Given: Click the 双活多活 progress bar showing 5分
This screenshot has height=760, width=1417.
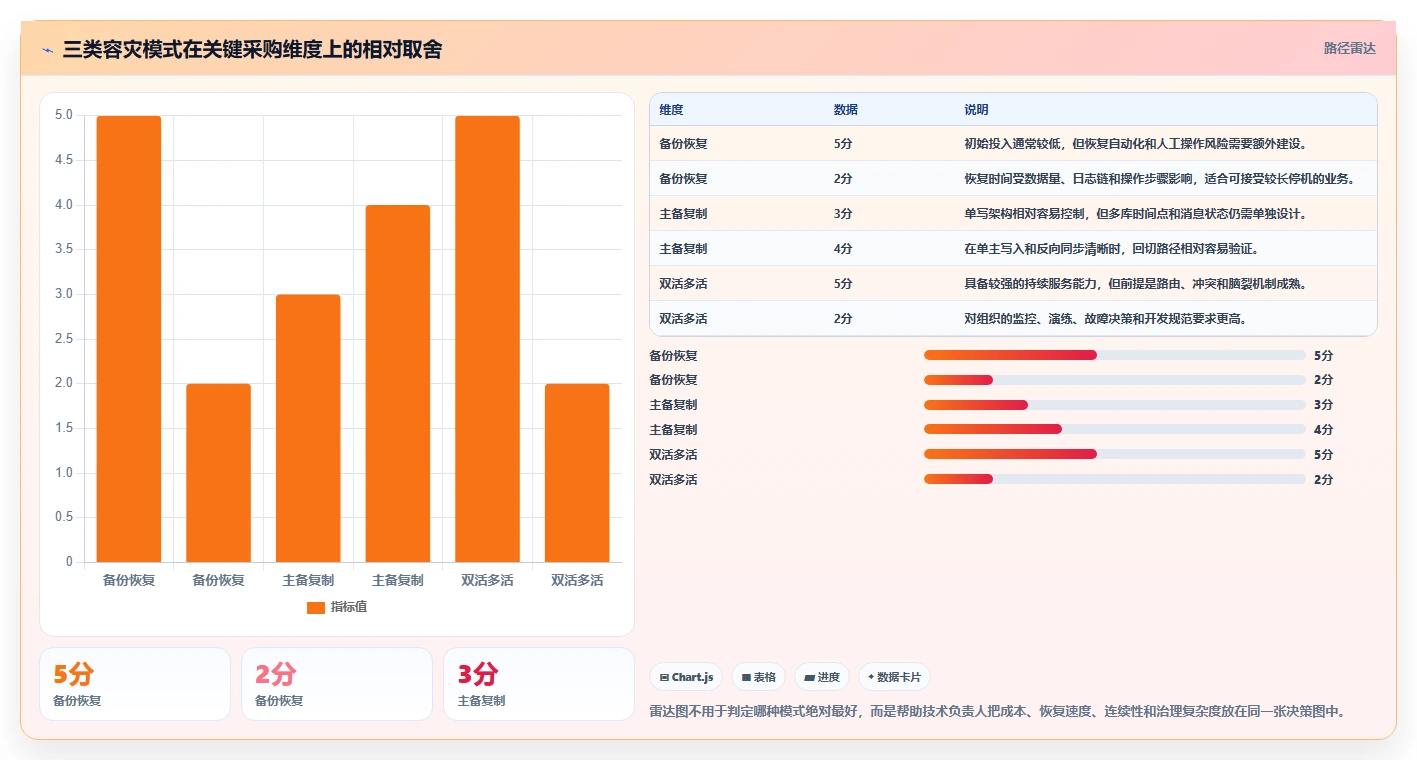Looking at the screenshot, I should (x=1114, y=454).
